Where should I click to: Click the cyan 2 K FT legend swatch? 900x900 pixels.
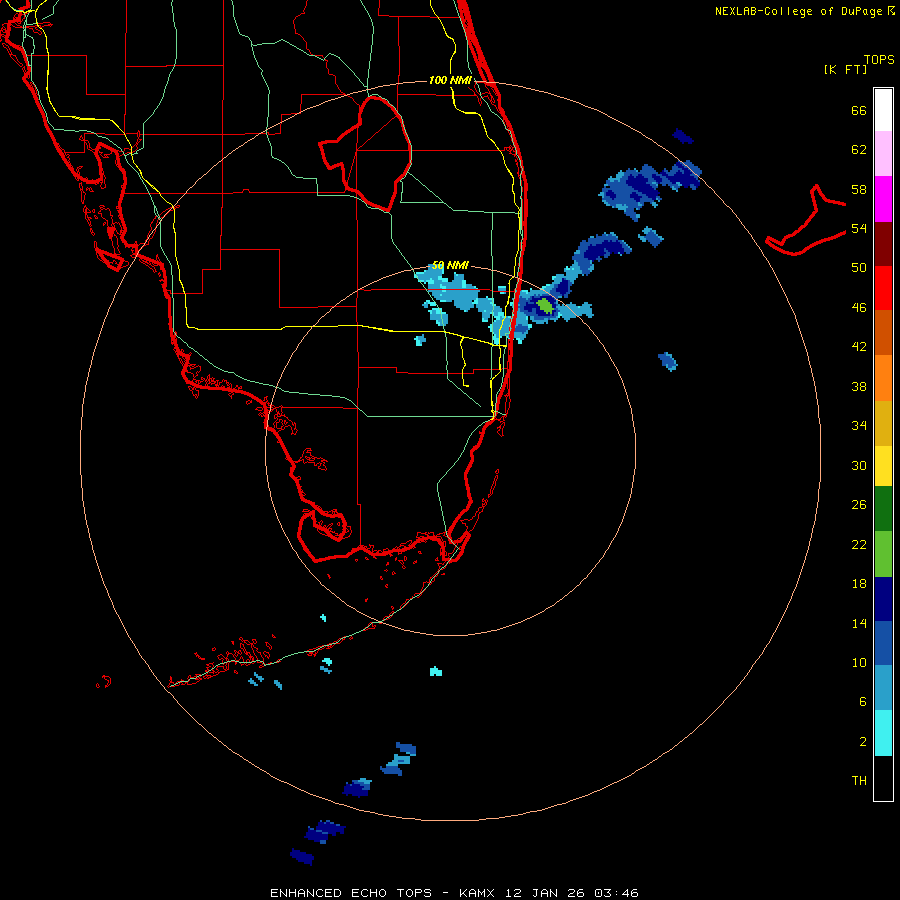click(883, 733)
